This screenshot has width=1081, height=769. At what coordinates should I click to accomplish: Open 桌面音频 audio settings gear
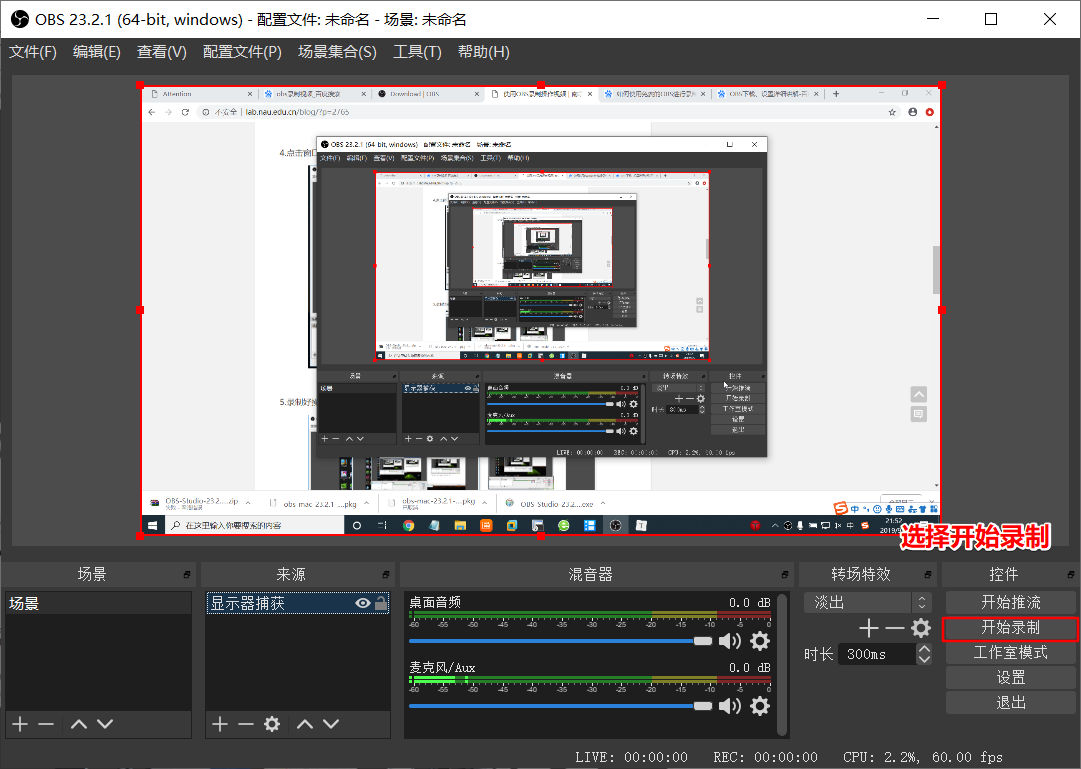(760, 641)
